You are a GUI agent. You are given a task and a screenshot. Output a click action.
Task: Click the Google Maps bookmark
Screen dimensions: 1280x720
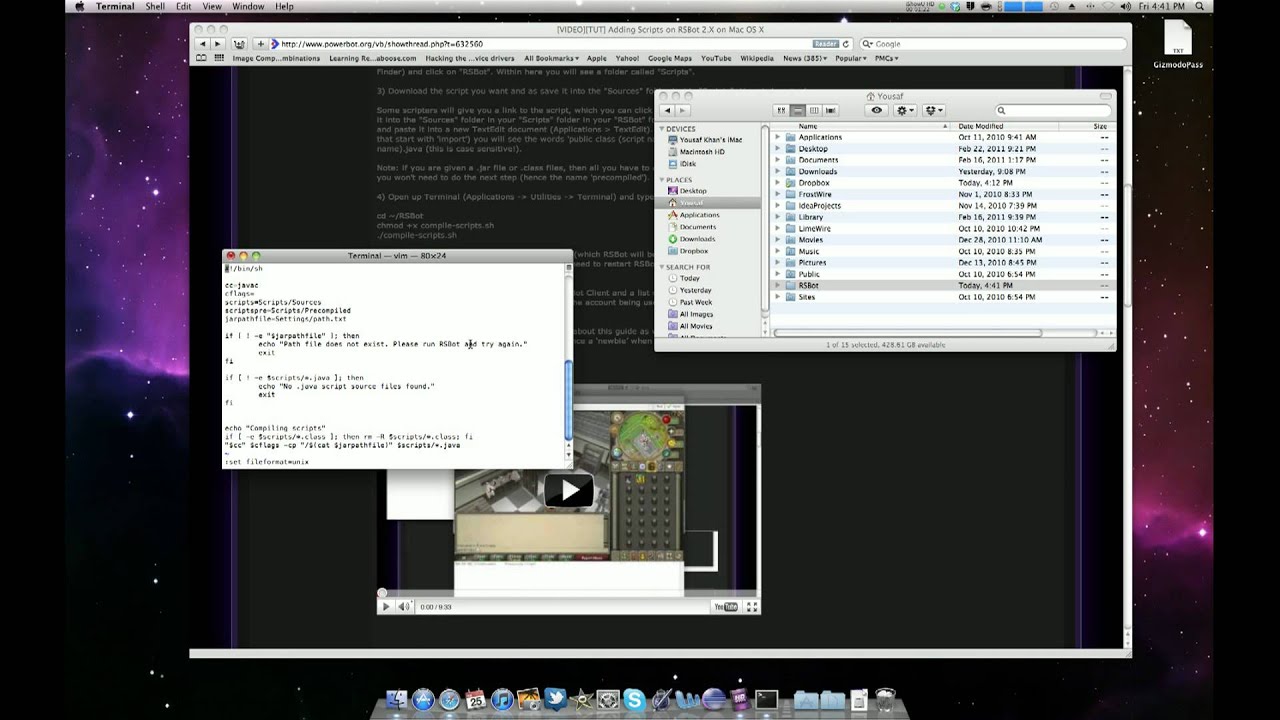[670, 58]
